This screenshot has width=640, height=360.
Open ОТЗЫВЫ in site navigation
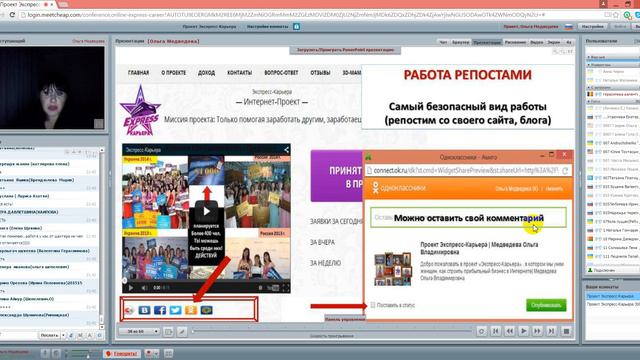point(320,73)
